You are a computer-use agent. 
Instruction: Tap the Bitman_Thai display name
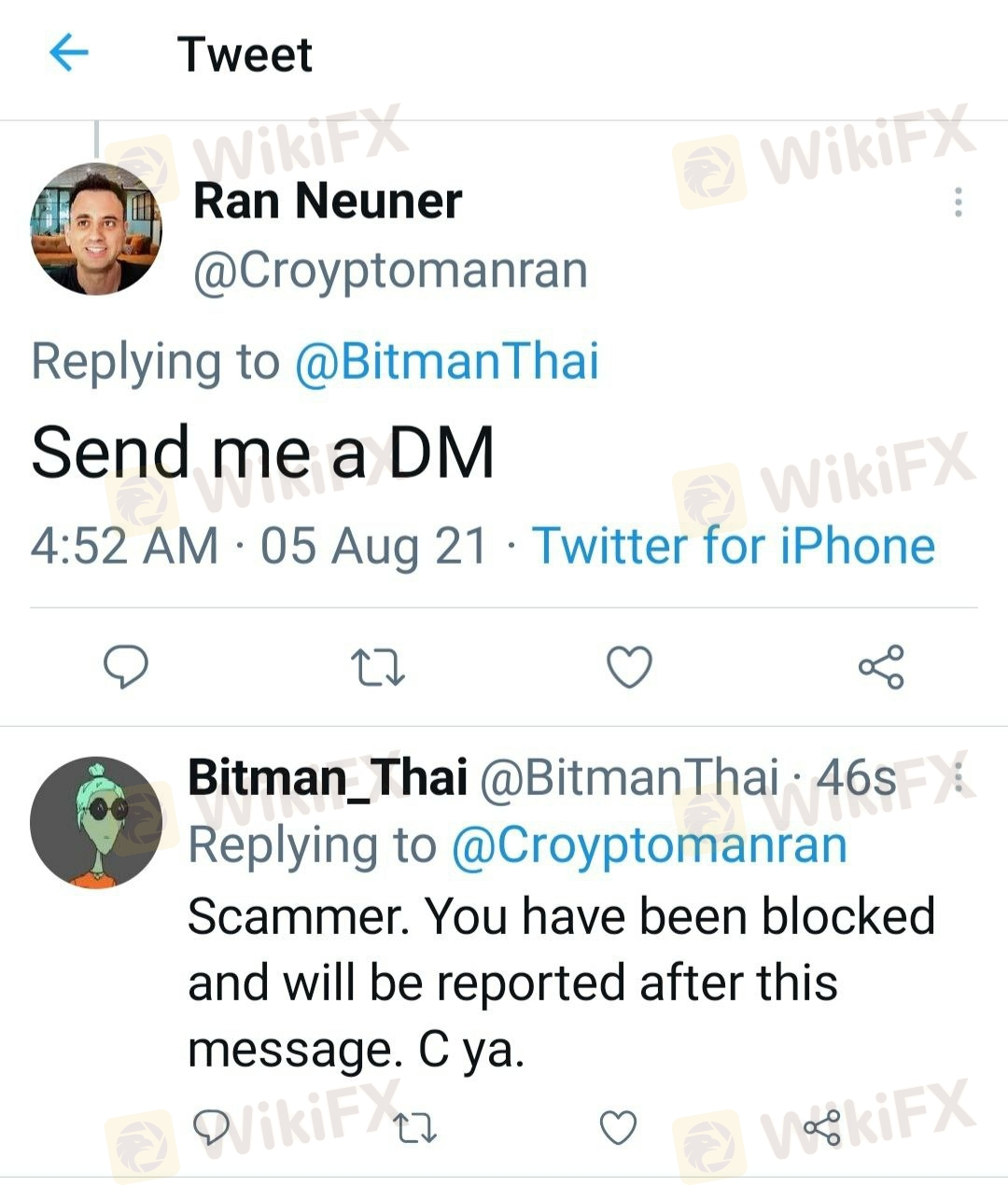[328, 777]
